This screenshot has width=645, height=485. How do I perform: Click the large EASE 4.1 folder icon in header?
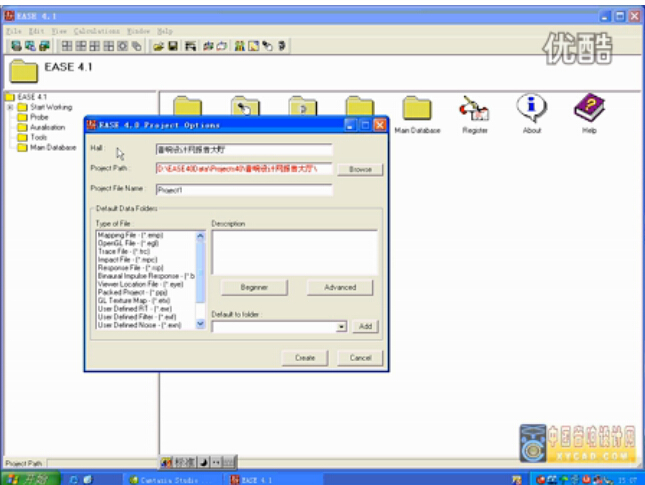point(23,71)
